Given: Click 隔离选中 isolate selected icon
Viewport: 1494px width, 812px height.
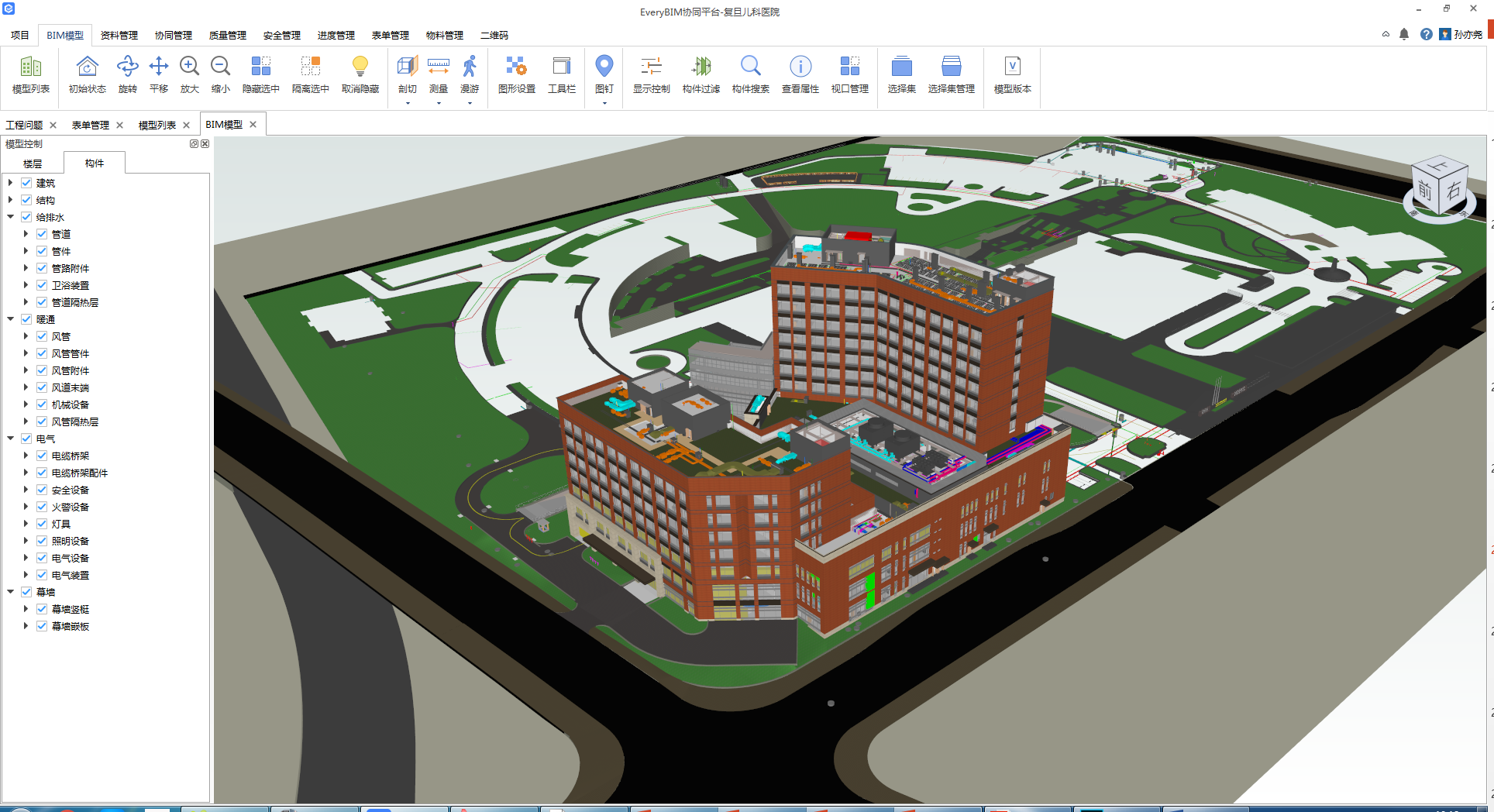Looking at the screenshot, I should tap(311, 74).
